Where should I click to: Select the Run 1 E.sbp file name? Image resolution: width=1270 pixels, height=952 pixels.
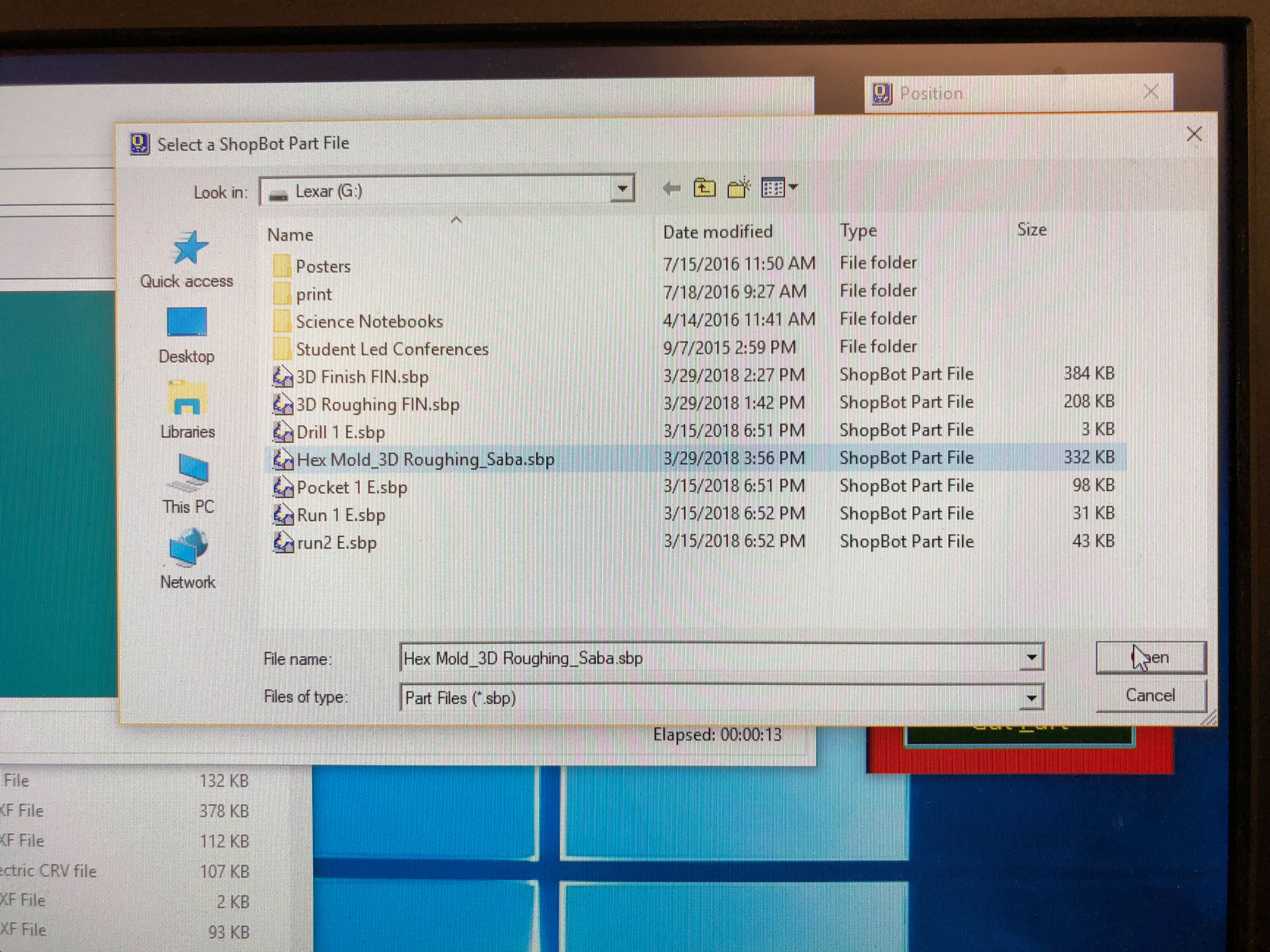341,515
